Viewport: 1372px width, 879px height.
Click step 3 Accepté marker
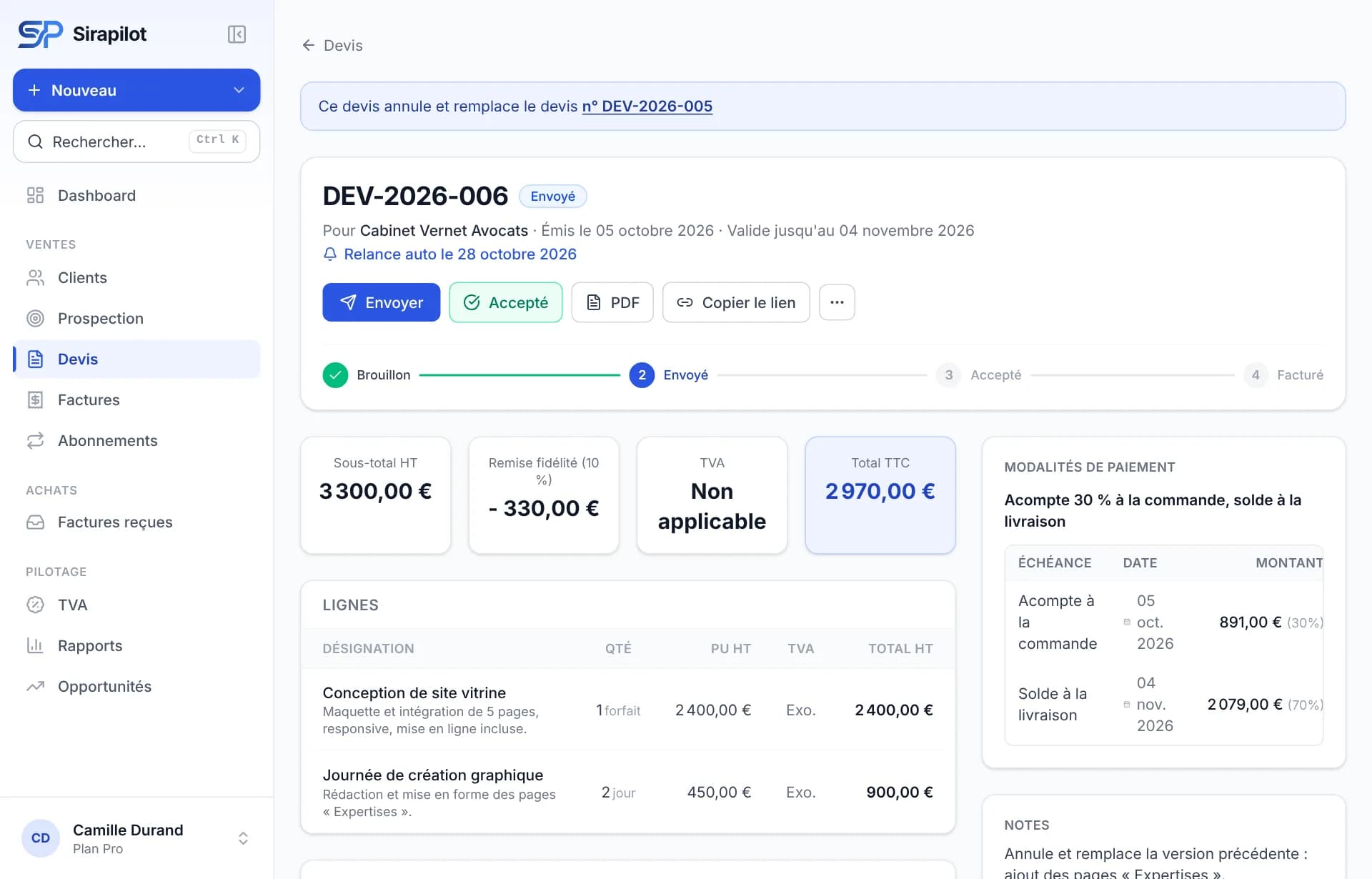(x=948, y=375)
